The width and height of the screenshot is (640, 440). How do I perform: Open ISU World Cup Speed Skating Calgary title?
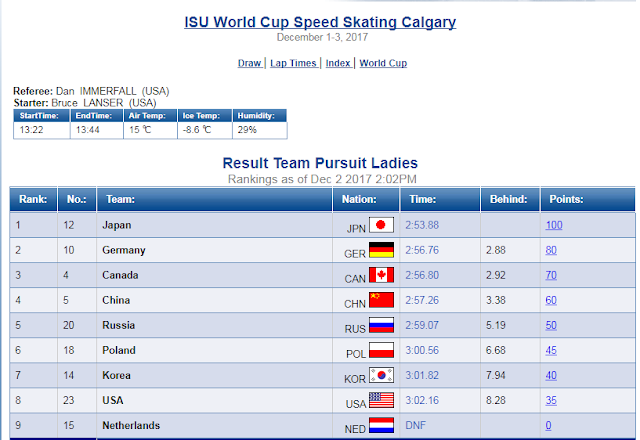[320, 22]
